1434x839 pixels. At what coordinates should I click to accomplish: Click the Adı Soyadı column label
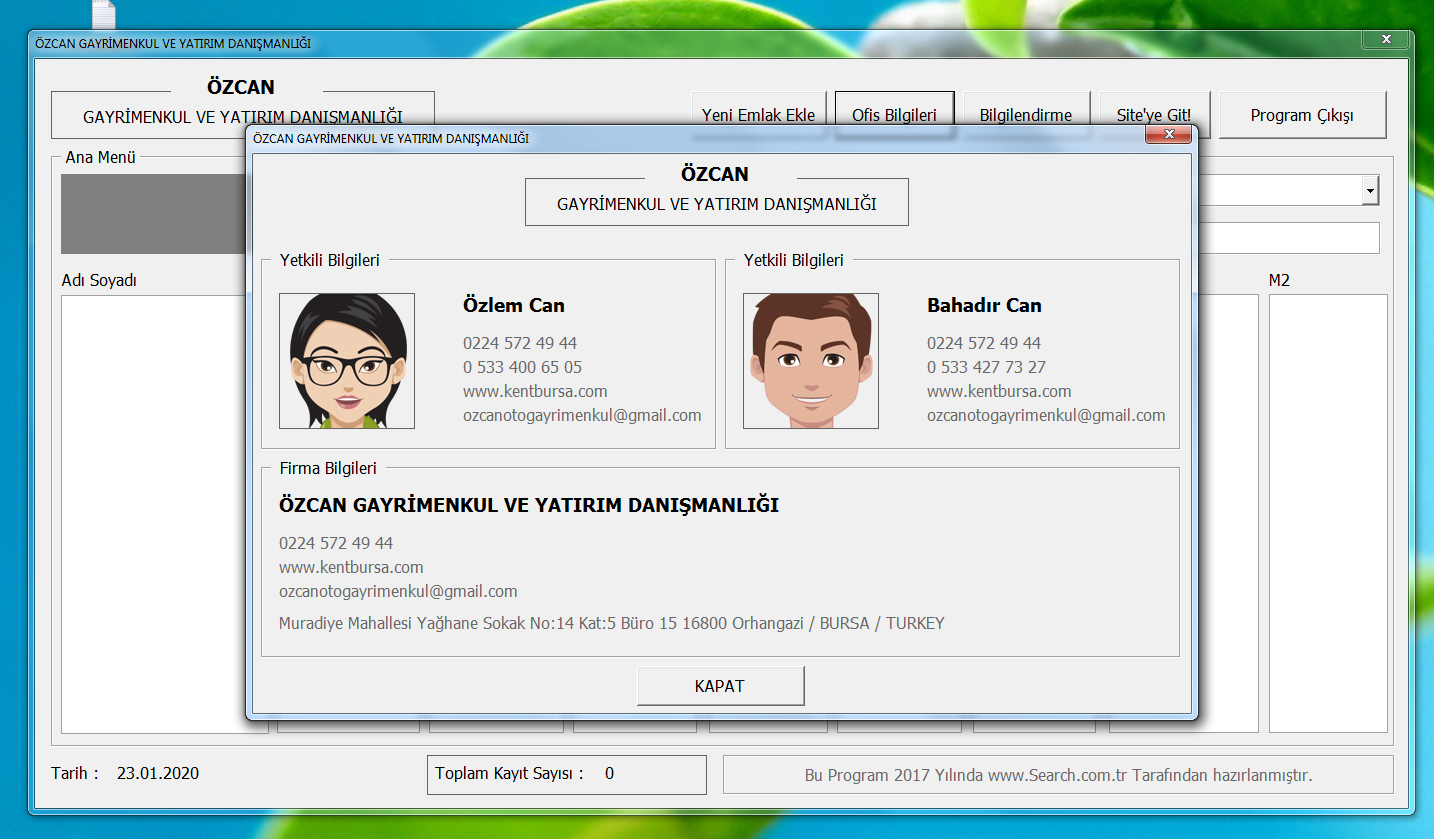[x=99, y=280]
